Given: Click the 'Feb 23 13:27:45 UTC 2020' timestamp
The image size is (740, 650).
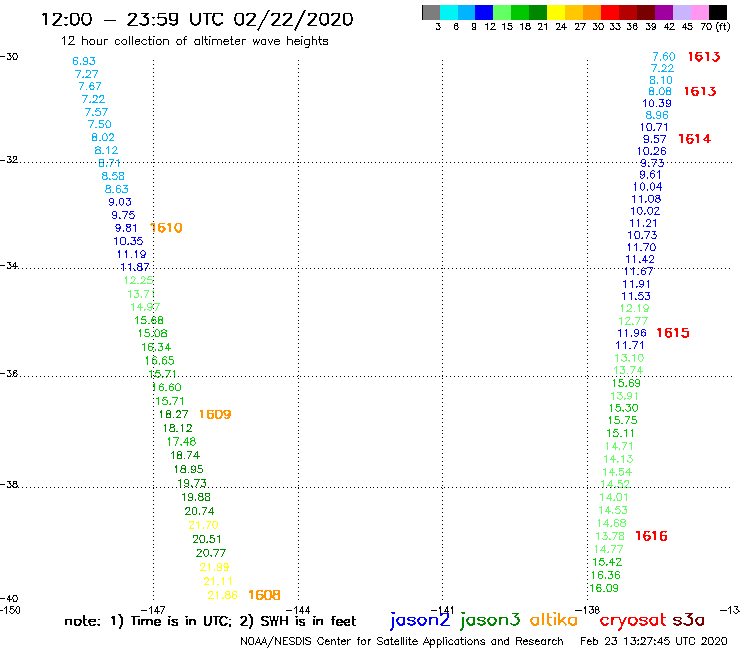Looking at the screenshot, I should point(654,641).
